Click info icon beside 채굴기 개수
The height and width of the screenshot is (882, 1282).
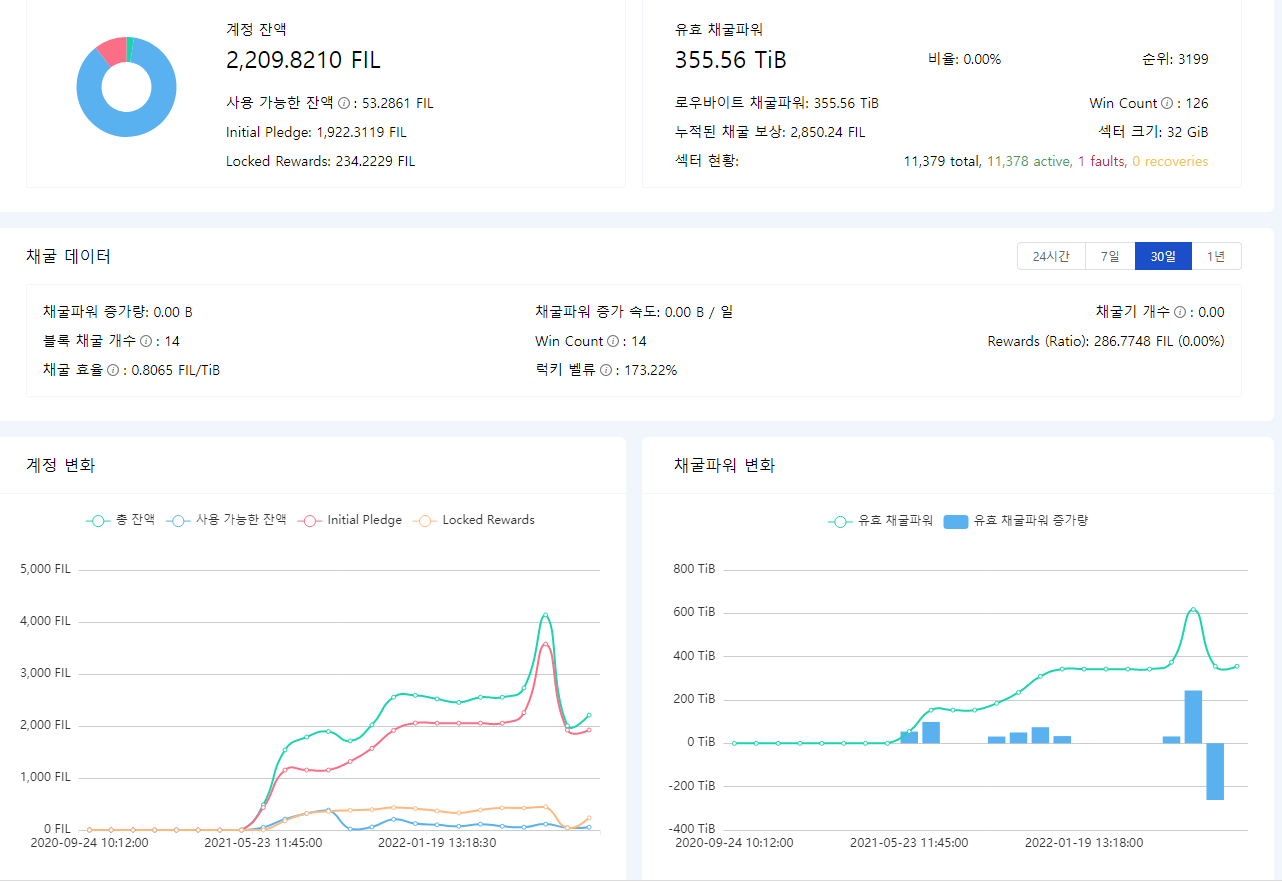[1179, 312]
